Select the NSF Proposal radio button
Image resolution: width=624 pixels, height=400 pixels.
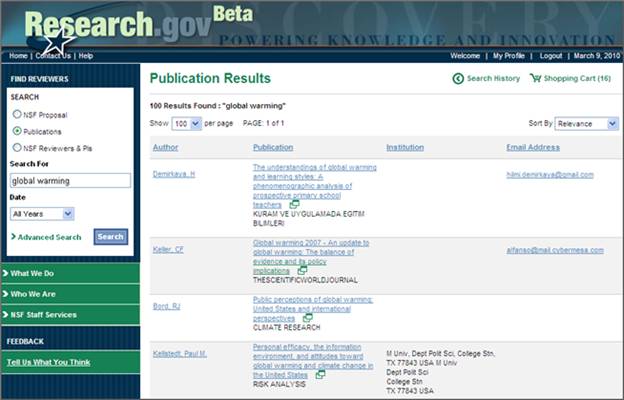point(17,114)
